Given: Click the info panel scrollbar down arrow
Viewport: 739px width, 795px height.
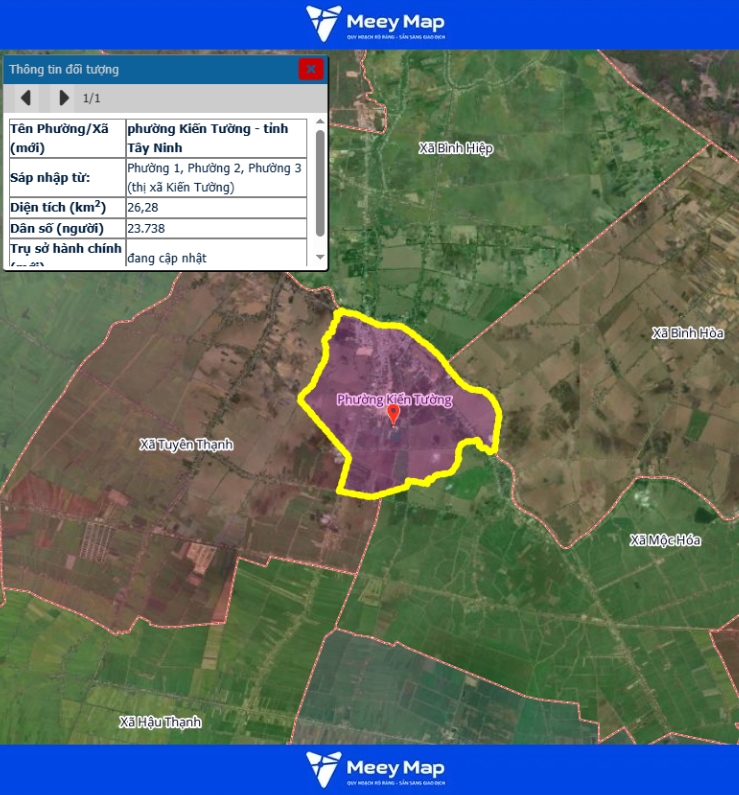Looking at the screenshot, I should 320,259.
